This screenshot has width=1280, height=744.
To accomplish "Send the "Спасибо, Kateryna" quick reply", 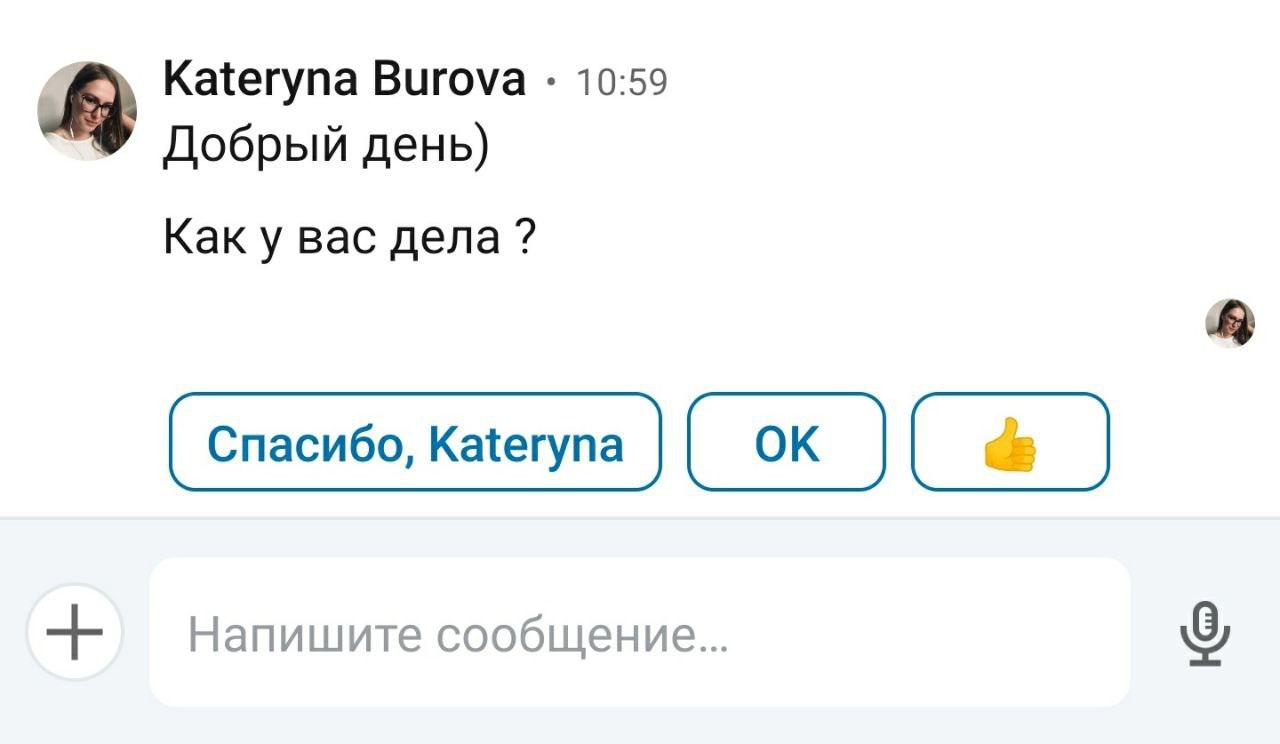I will [x=415, y=442].
